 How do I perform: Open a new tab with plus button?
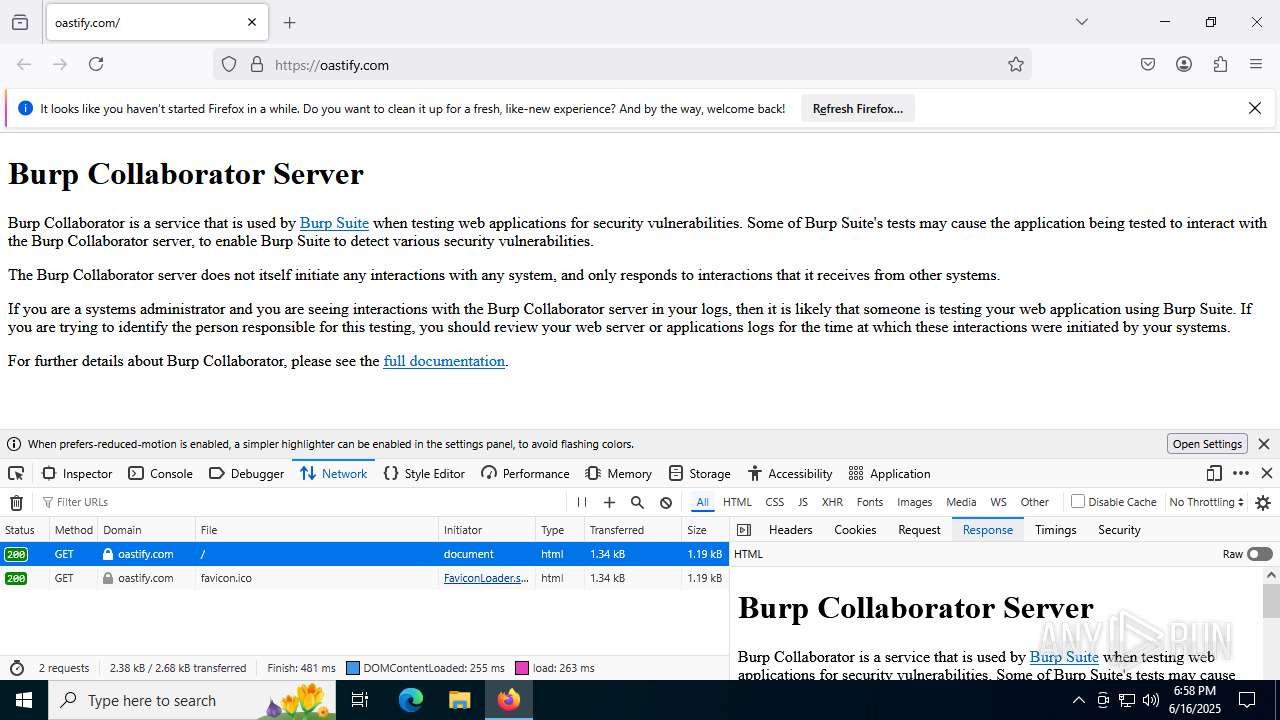(x=289, y=22)
